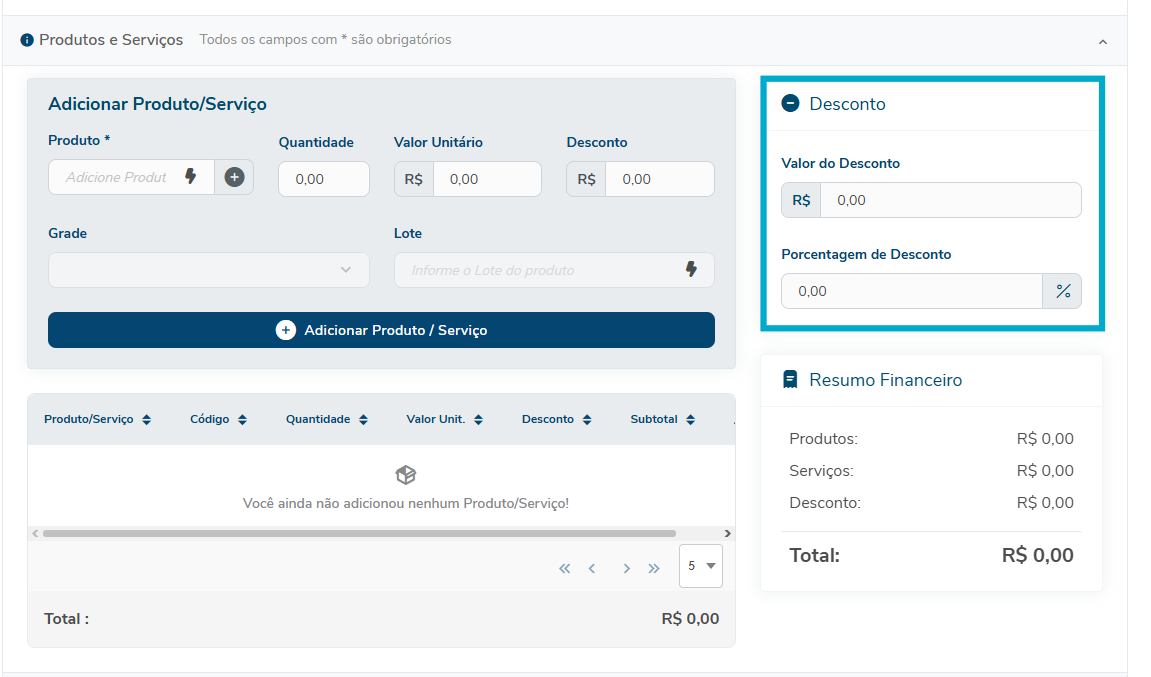Click the percent icon in Porcentagem de Desconto

point(1062,291)
